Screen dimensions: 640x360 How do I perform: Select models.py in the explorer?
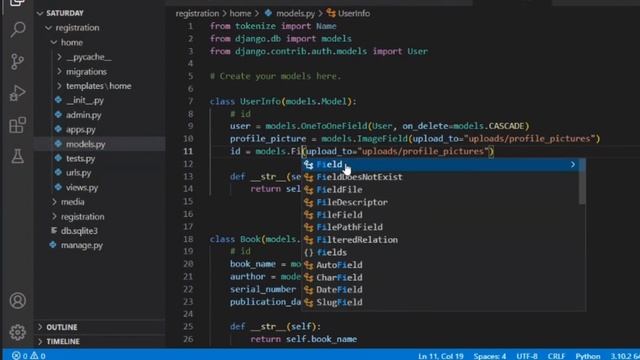pyautogui.click(x=86, y=144)
